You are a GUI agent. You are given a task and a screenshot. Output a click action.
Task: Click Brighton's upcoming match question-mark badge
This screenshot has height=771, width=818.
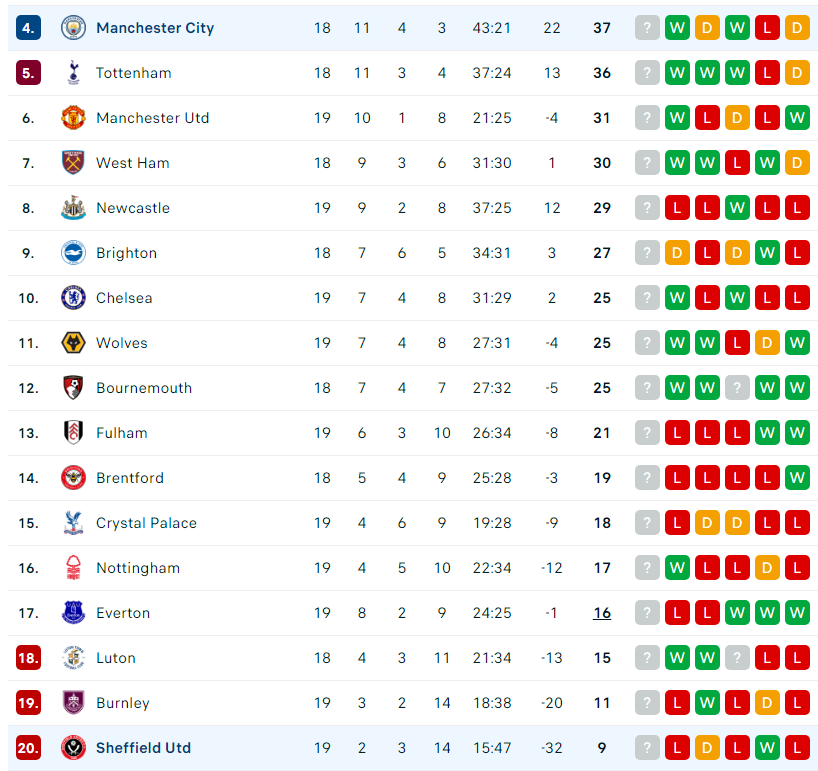tap(647, 253)
